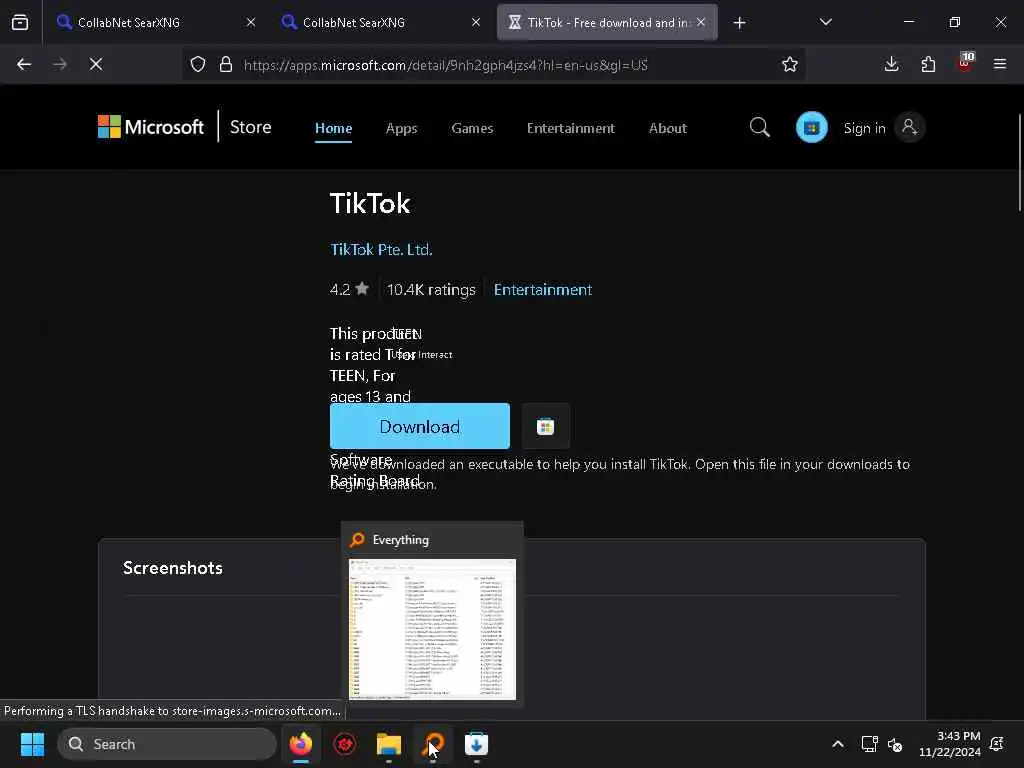Click the Everything preview title

[400, 540]
